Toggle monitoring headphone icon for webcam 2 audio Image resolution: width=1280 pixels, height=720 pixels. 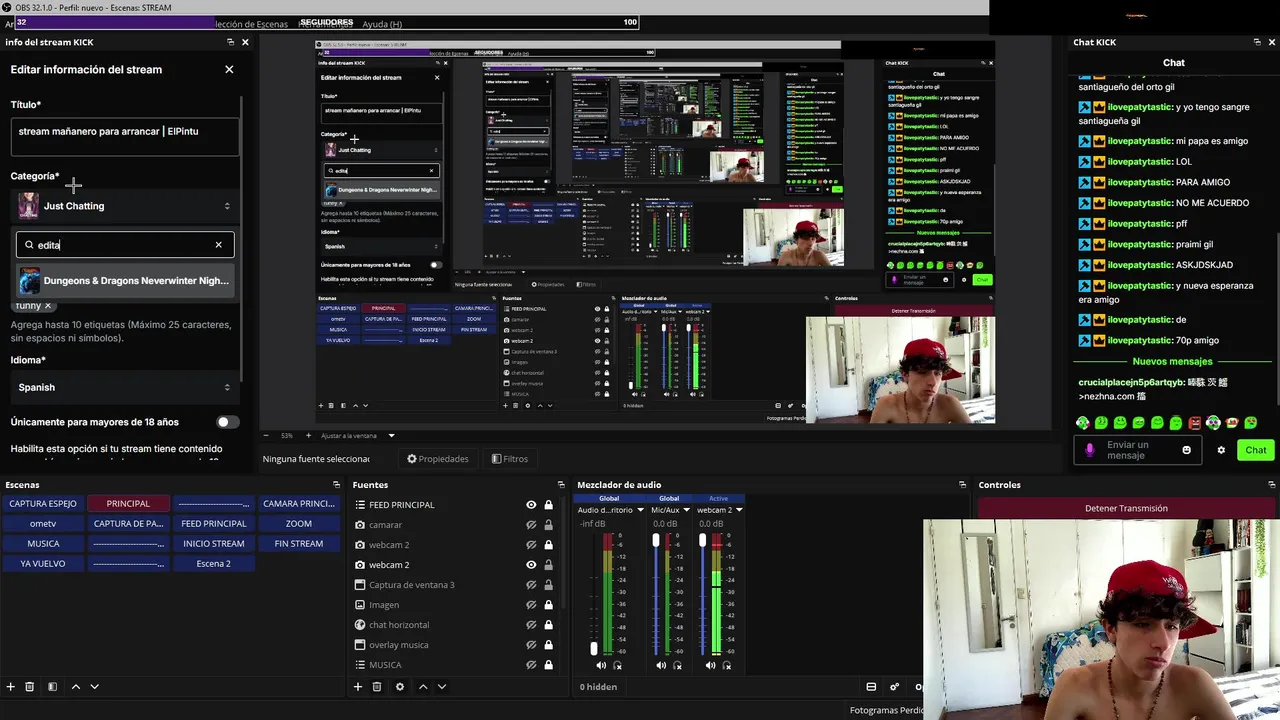point(727,665)
